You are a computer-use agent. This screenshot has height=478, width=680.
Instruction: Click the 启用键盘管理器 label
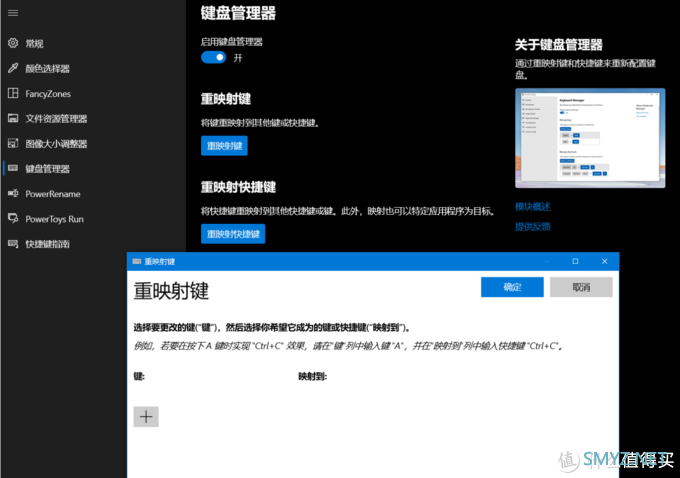coord(232,42)
